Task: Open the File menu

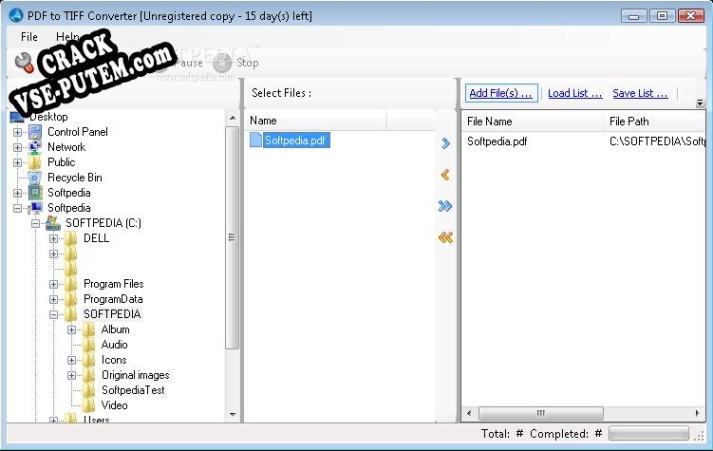Action: tap(29, 37)
